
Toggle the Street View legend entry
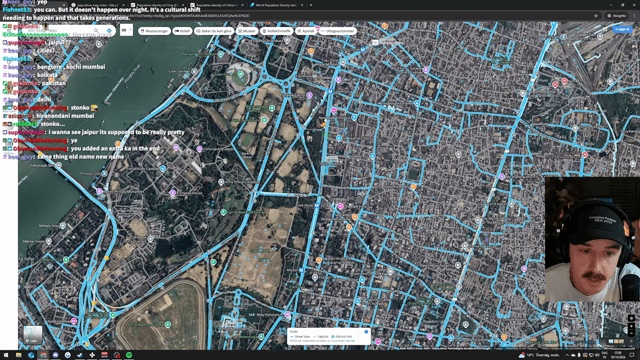[300, 337]
